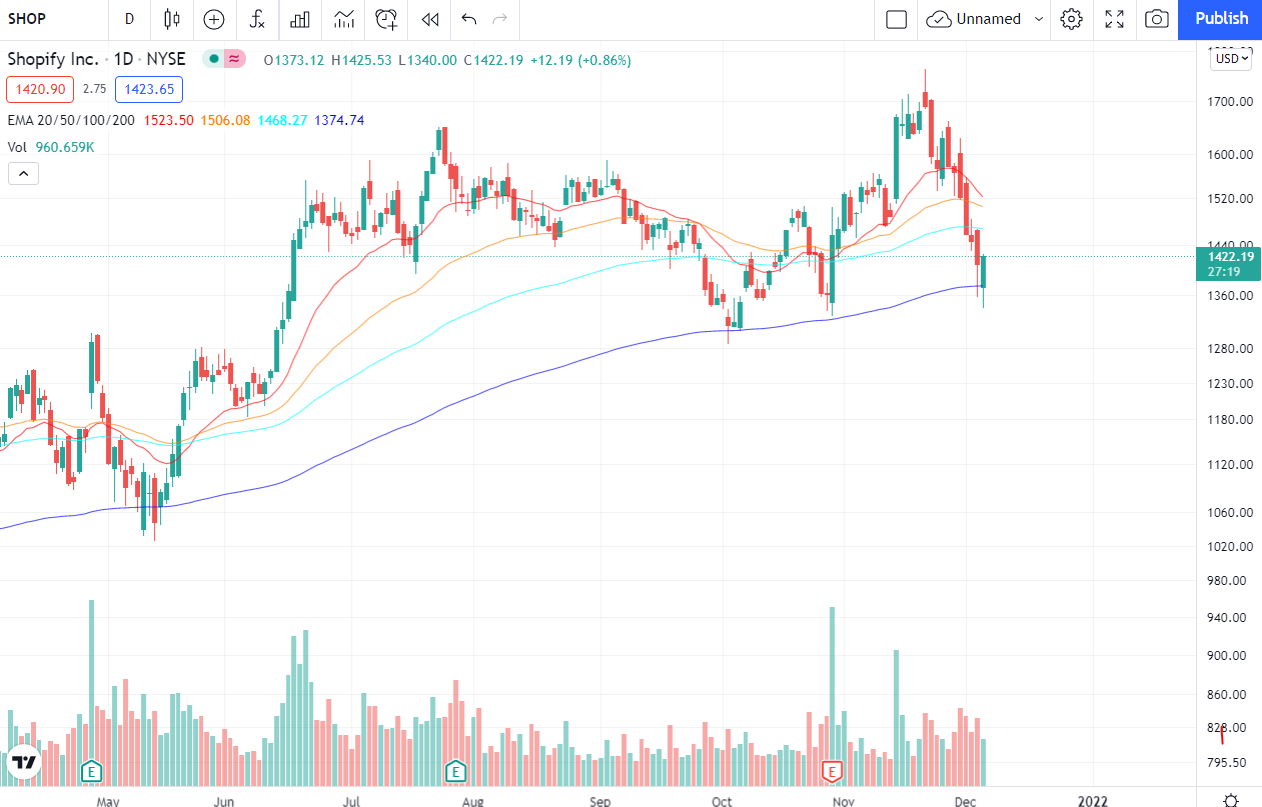The width and height of the screenshot is (1262, 807).
Task: Click the orange EMA value 1506.08
Action: pos(225,120)
